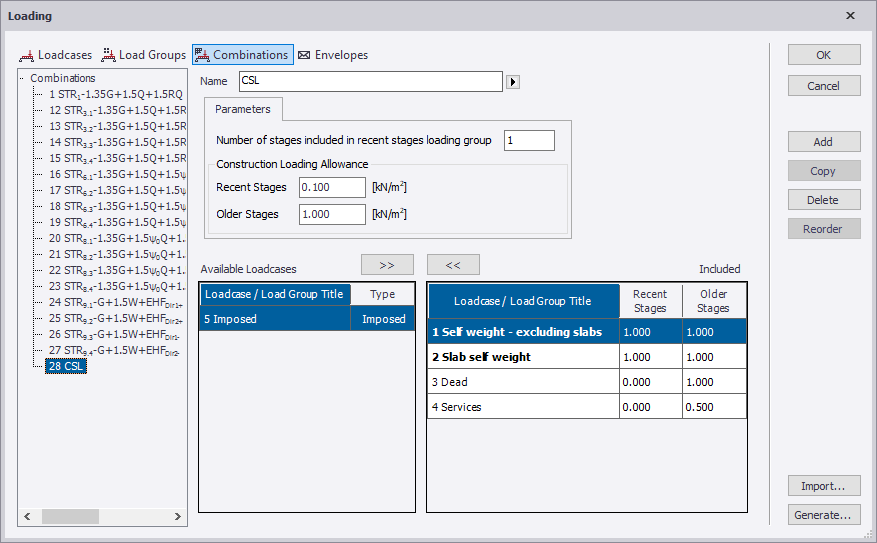877x543 pixels.
Task: Select the 28 CSL combination
Action: [67, 367]
